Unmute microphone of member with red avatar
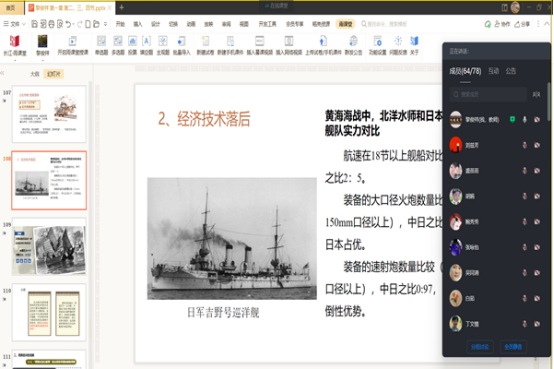Screen dimensions: 554x369 525,145
